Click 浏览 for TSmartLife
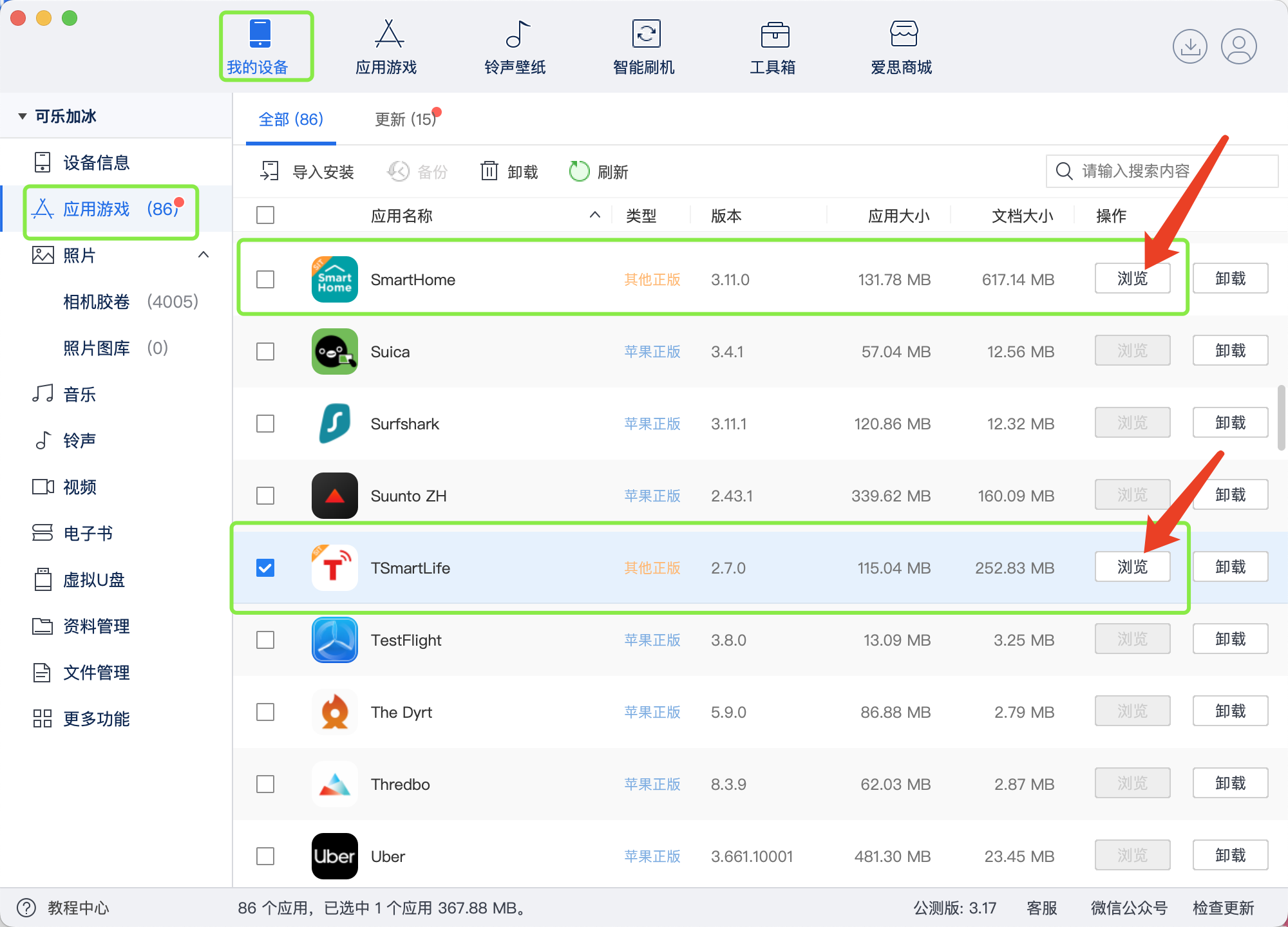1288x927 pixels. (1132, 567)
